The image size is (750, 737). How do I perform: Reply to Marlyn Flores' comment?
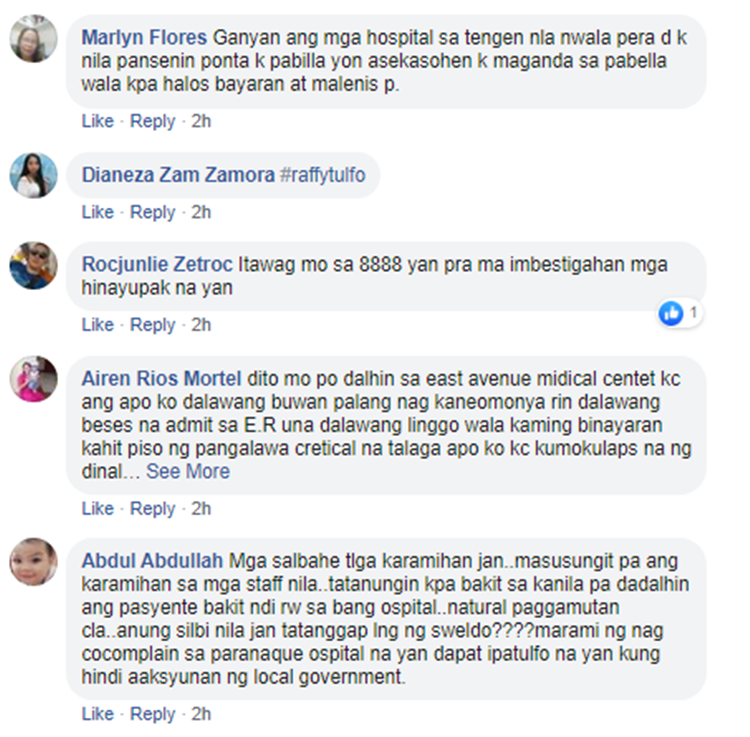point(153,121)
